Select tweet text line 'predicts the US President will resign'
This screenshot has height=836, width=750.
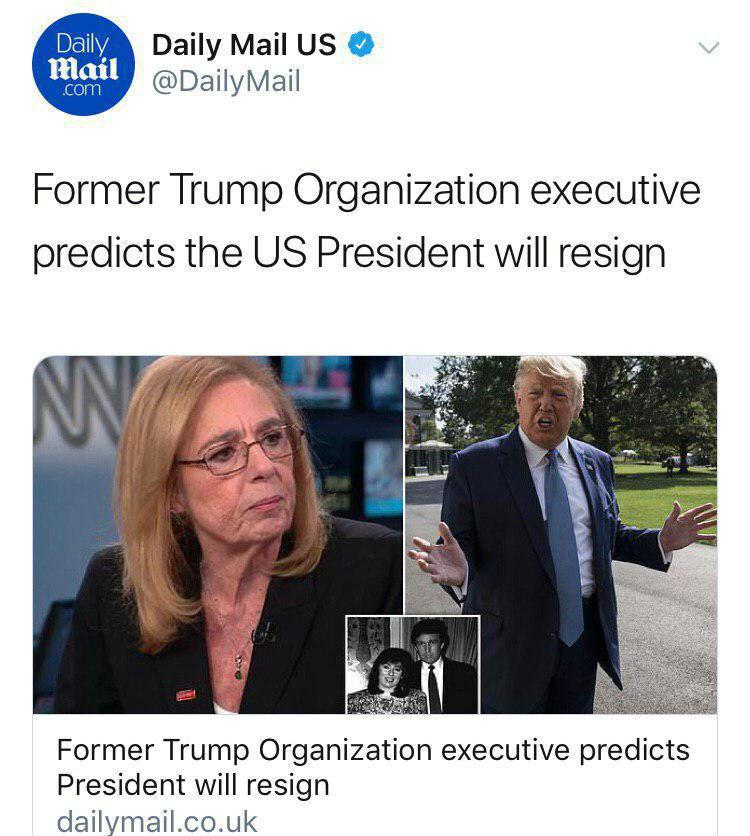click(x=349, y=253)
